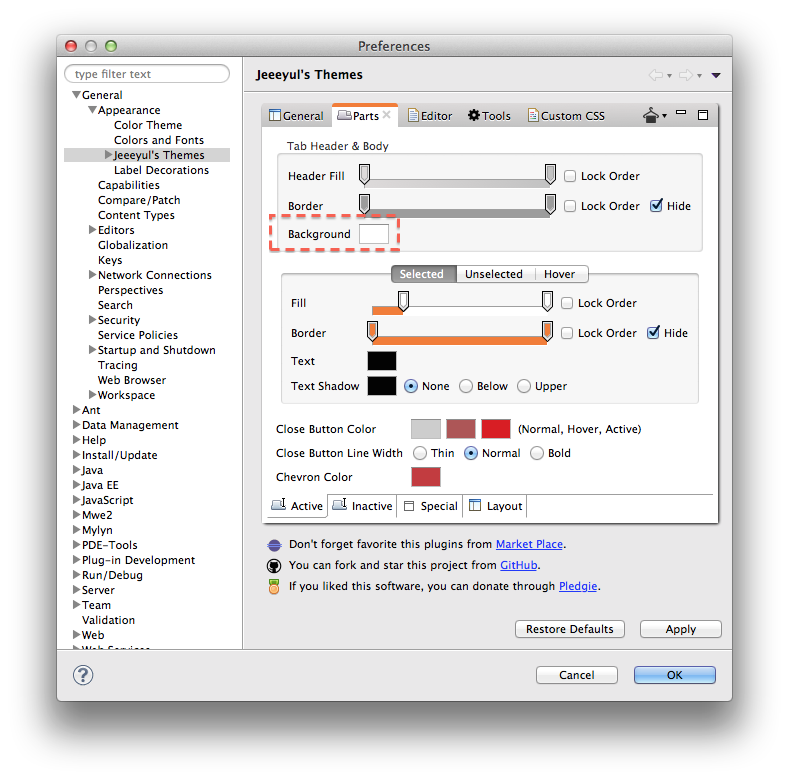
Task: Collapse the General tree node
Action: click(x=76, y=95)
